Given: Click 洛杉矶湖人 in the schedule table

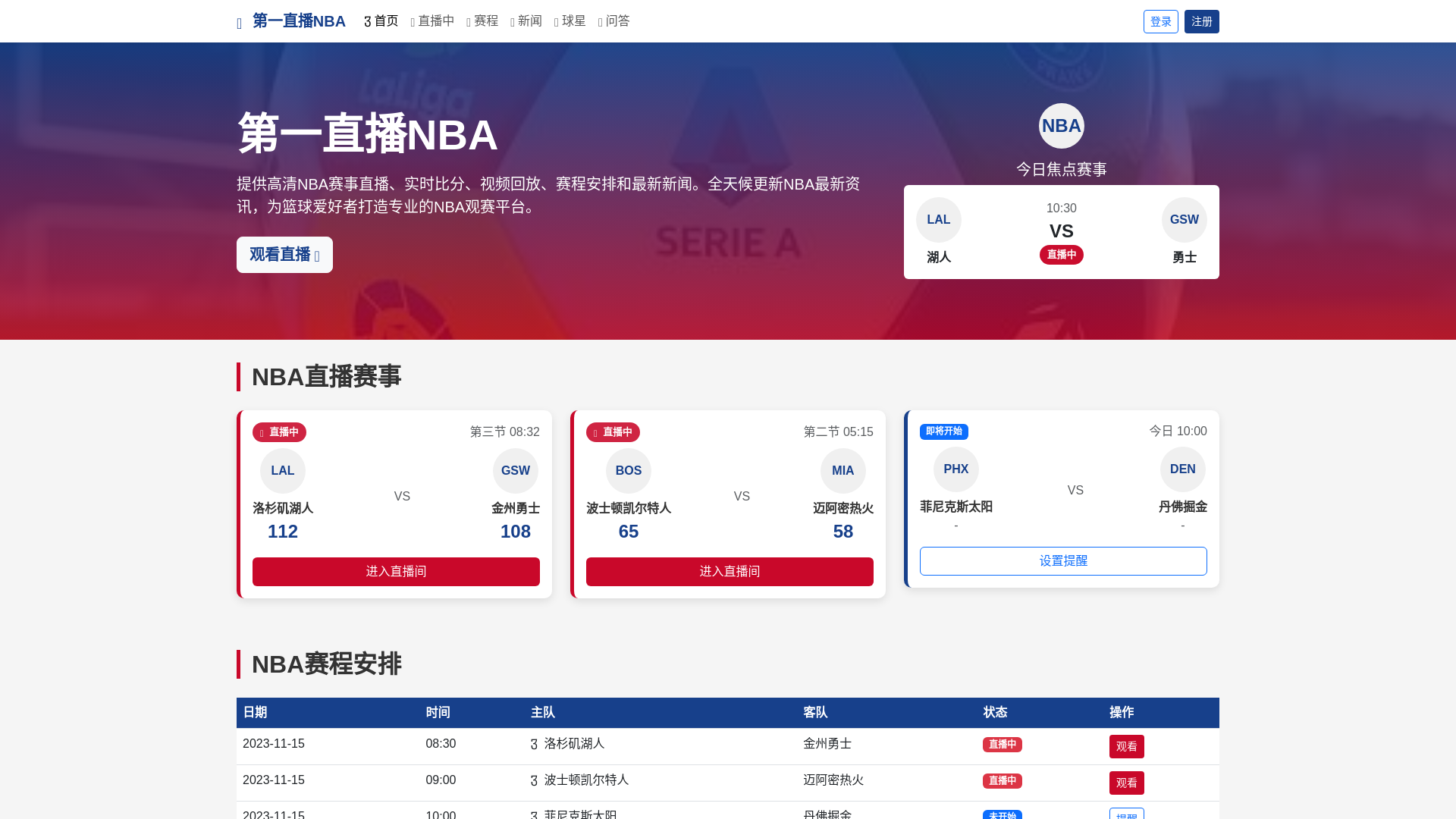Looking at the screenshot, I should pos(574,744).
